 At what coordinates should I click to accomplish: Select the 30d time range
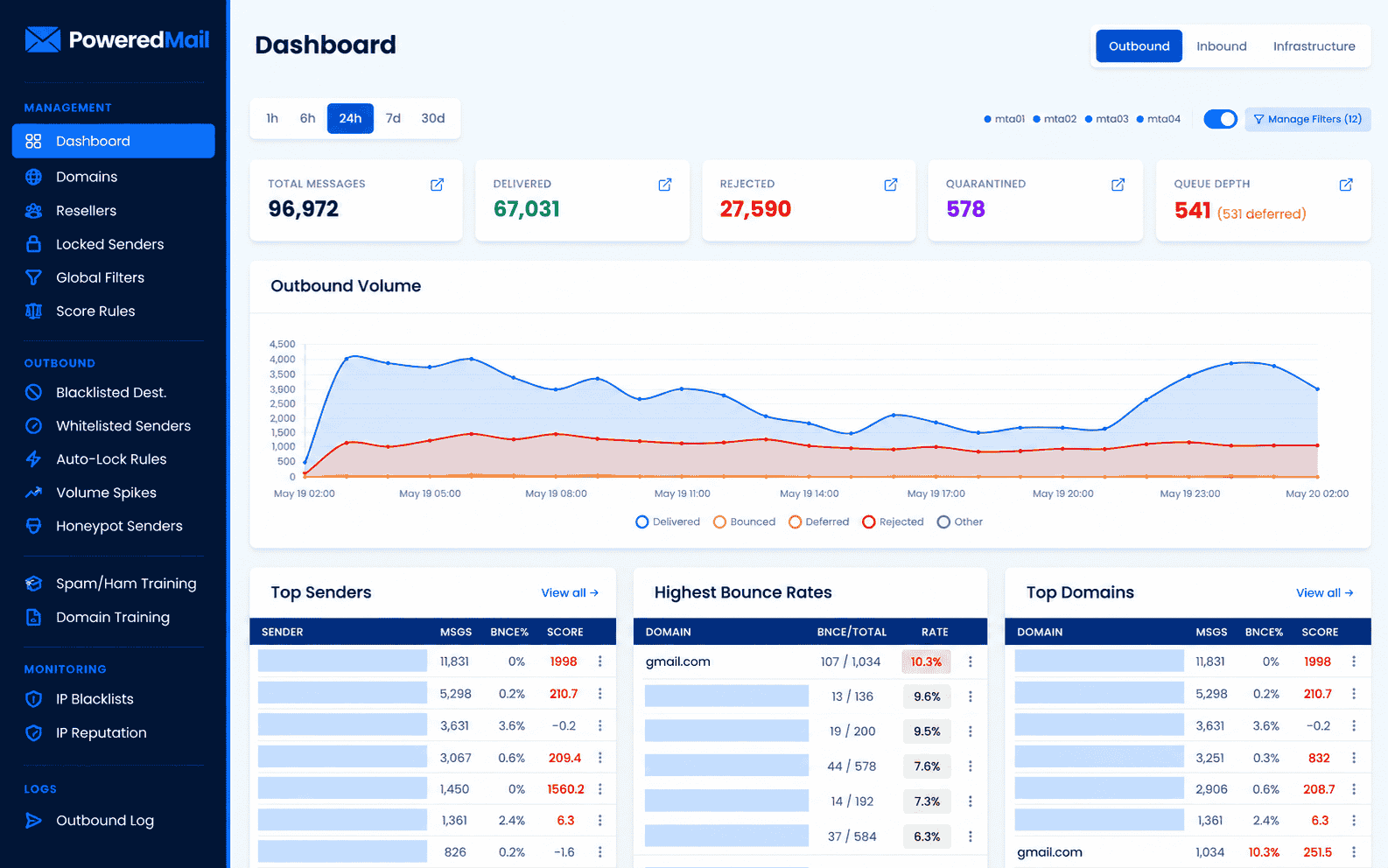432,118
